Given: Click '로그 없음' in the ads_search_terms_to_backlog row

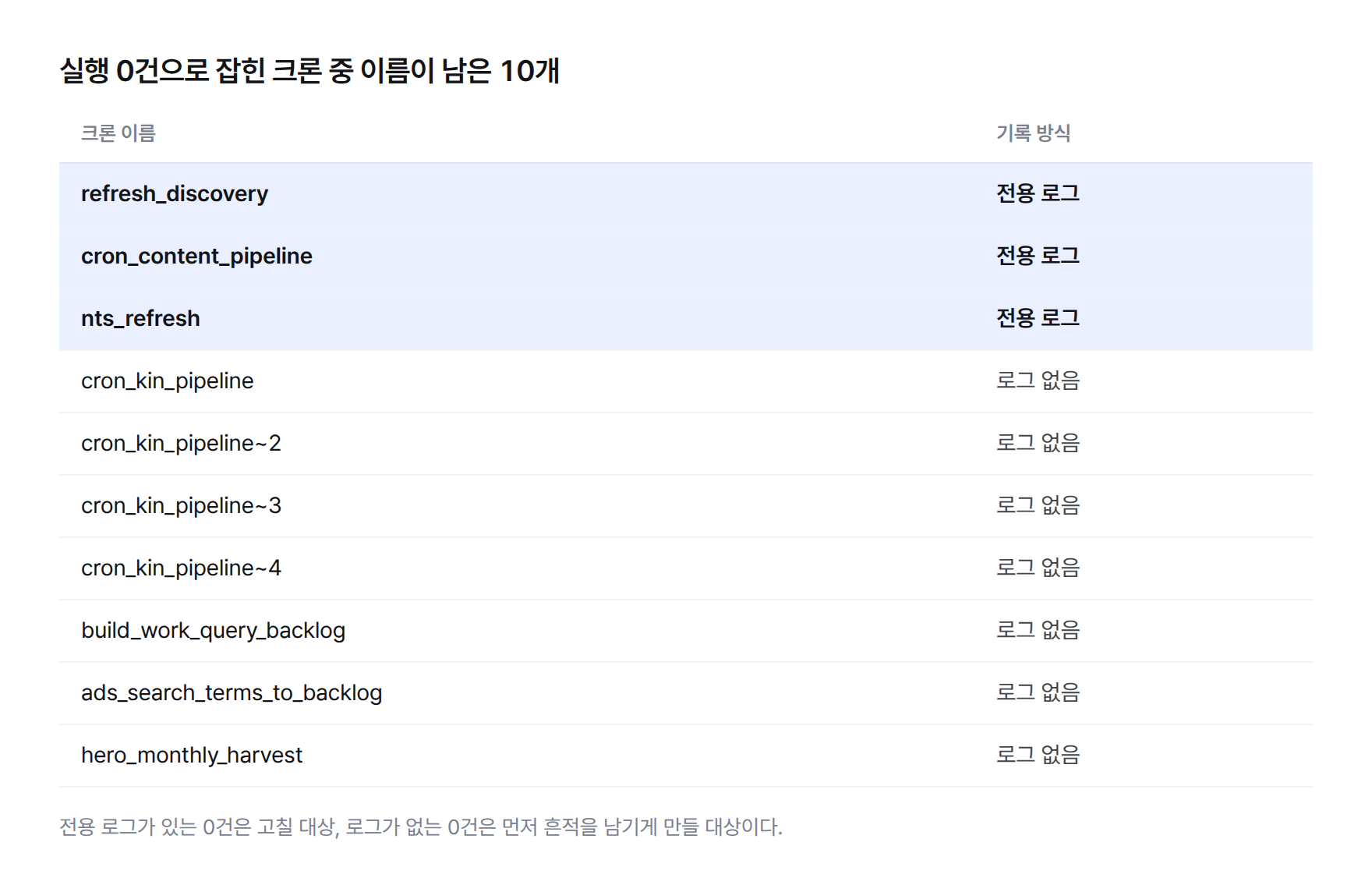Looking at the screenshot, I should click(x=1038, y=692).
